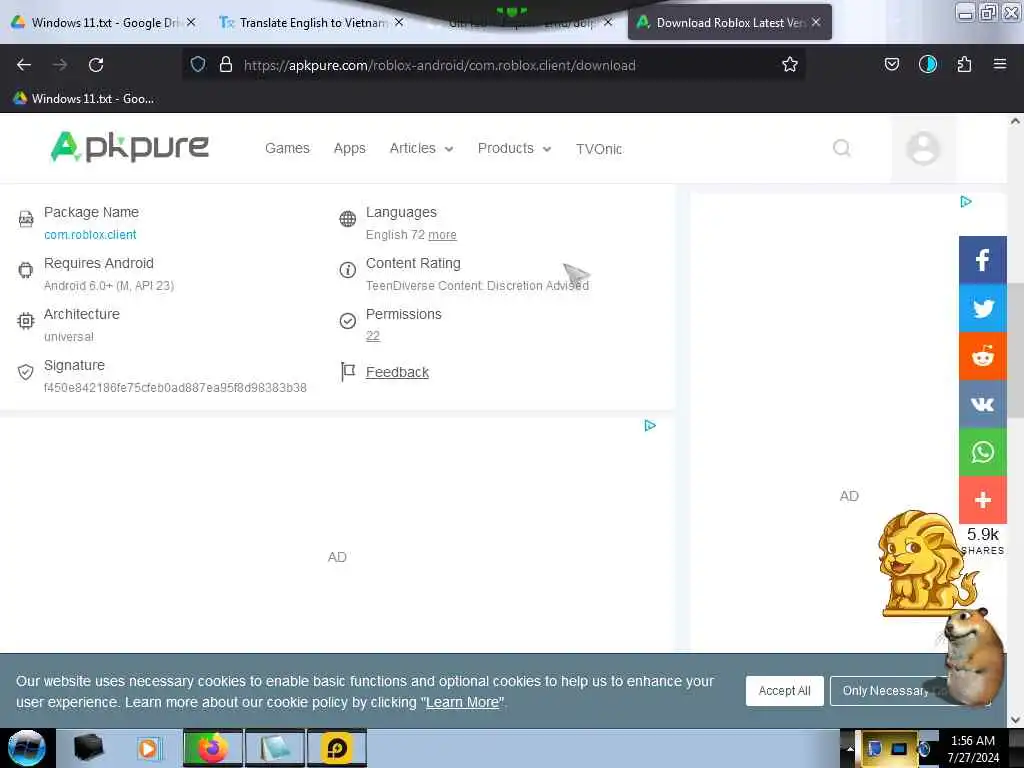Click the Languages globe icon

click(x=347, y=219)
